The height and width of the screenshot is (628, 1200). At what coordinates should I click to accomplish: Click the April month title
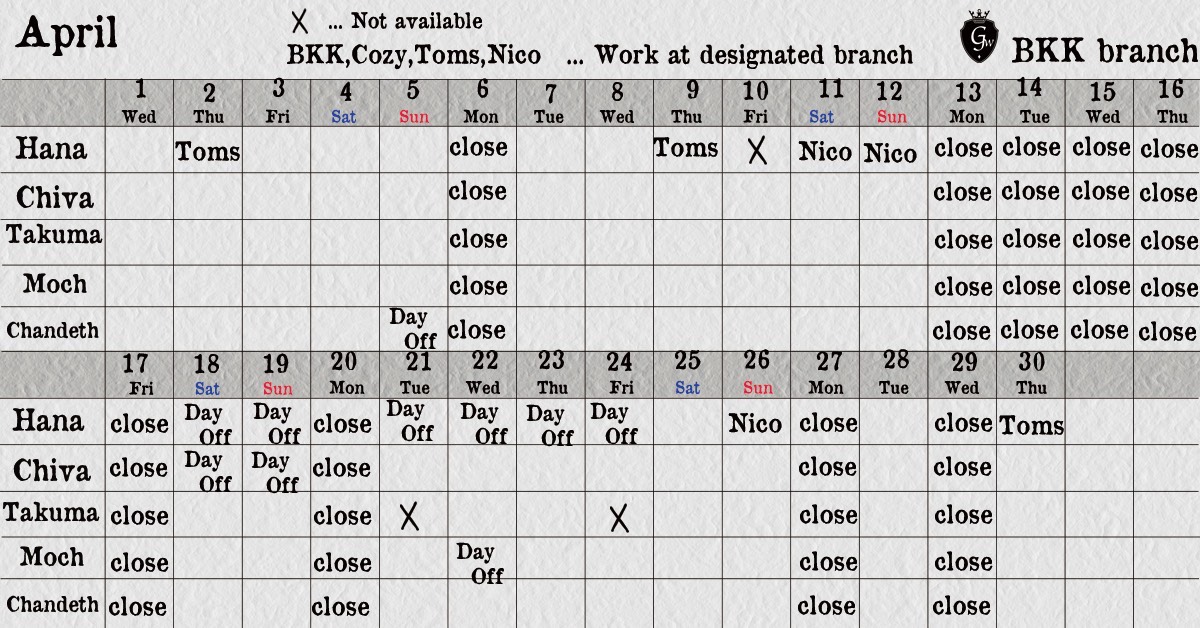tap(67, 34)
